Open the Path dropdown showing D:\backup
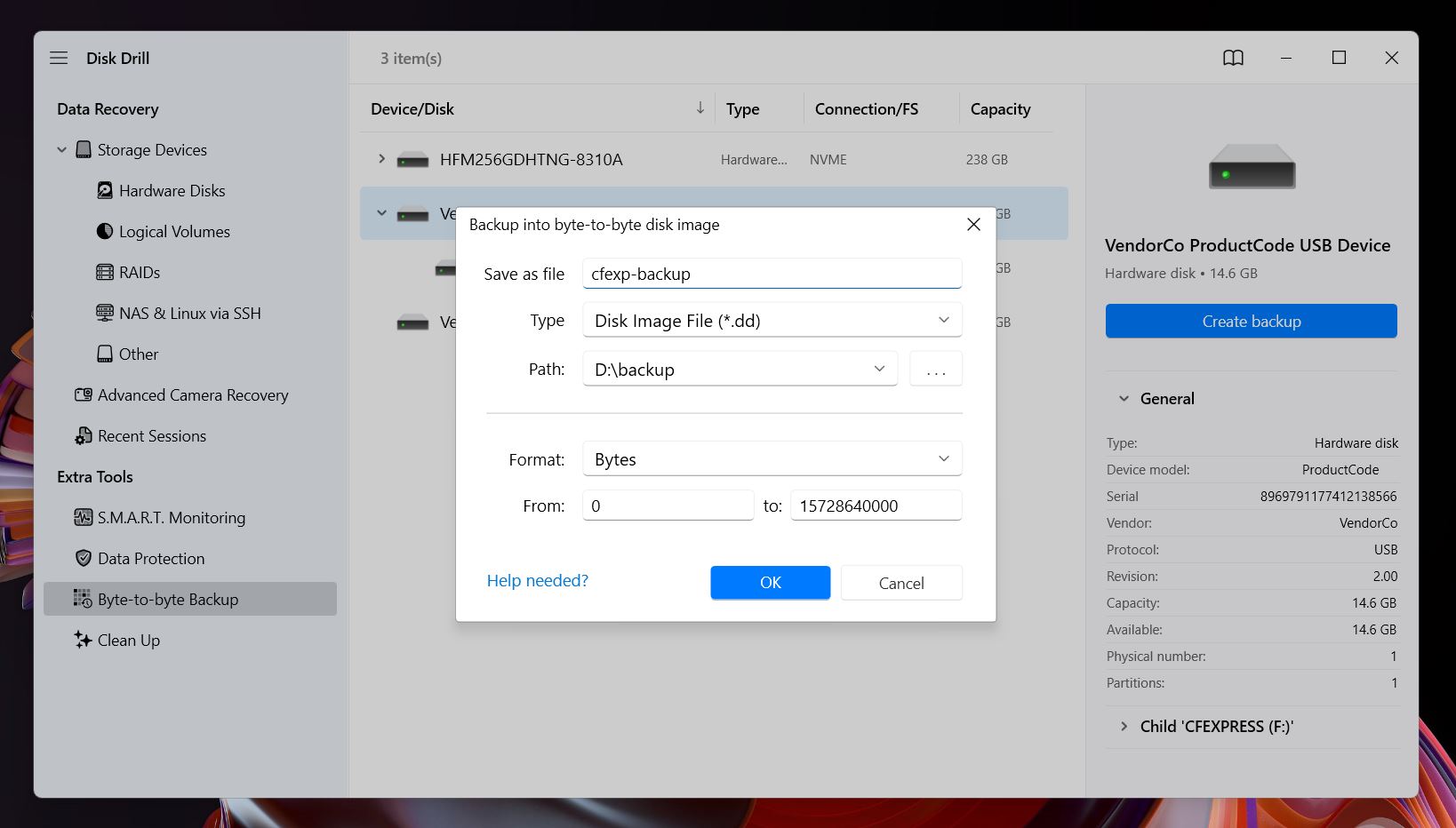1456x828 pixels. (x=740, y=369)
